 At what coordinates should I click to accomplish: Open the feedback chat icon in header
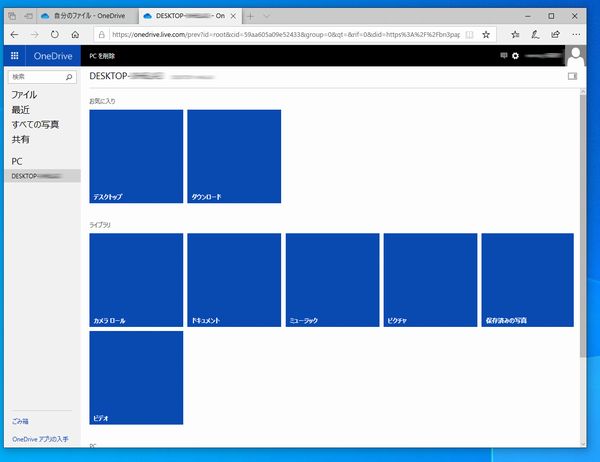[504, 56]
